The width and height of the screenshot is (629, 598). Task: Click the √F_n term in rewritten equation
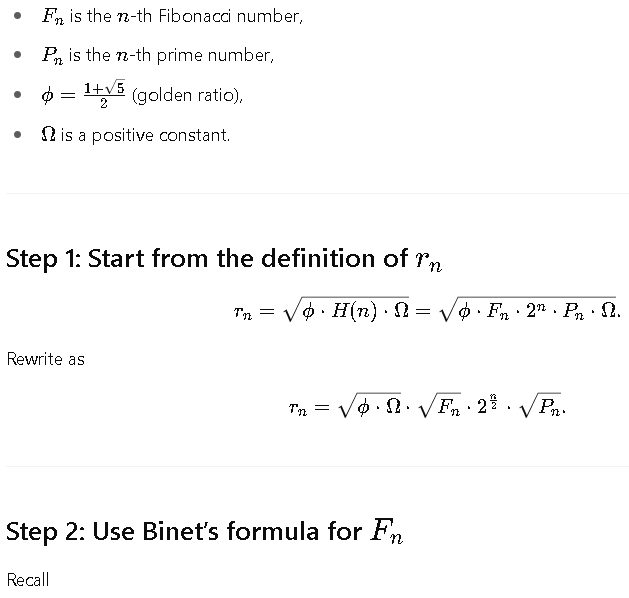pos(439,407)
